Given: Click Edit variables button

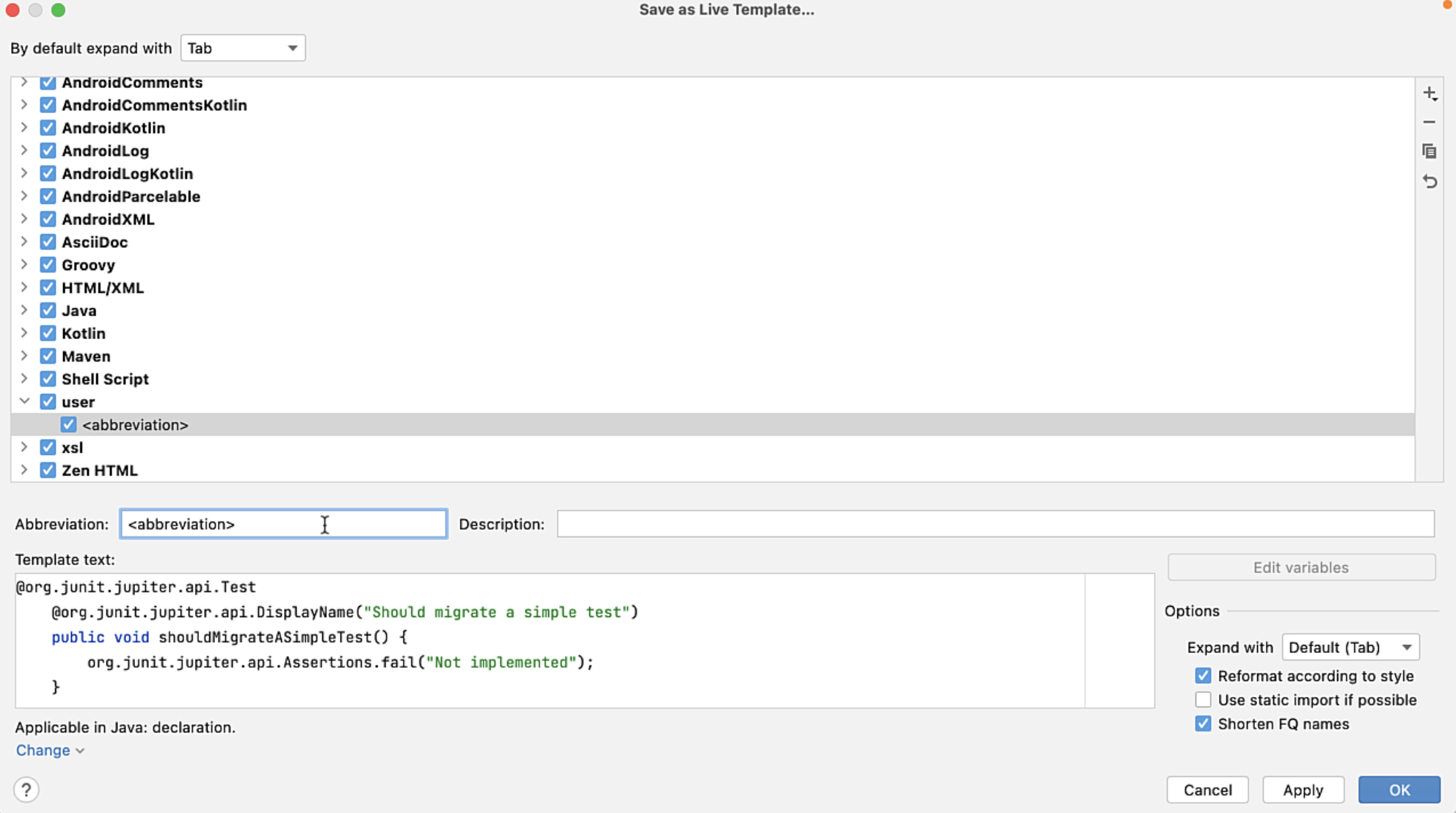Looking at the screenshot, I should pos(1301,567).
